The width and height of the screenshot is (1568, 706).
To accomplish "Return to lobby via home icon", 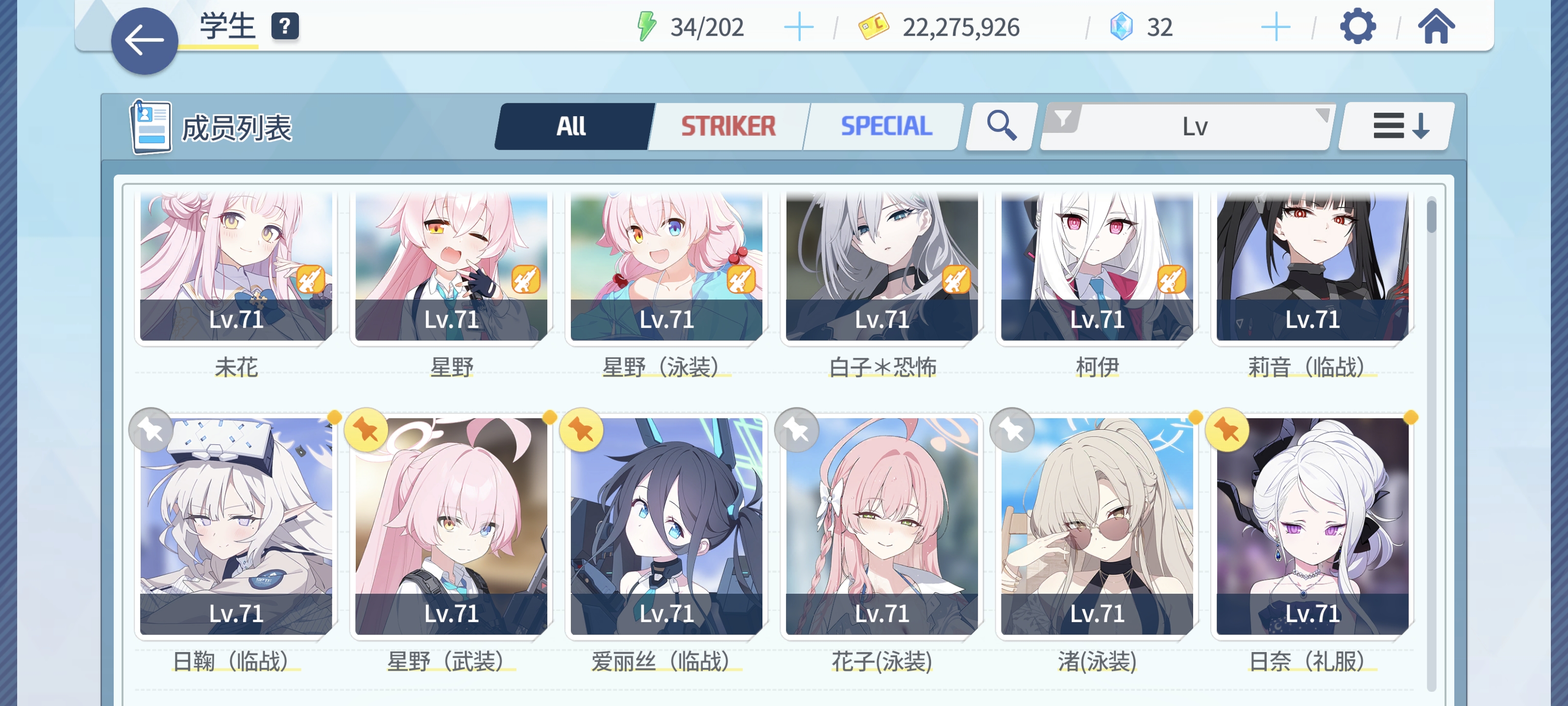I will pyautogui.click(x=1436, y=27).
